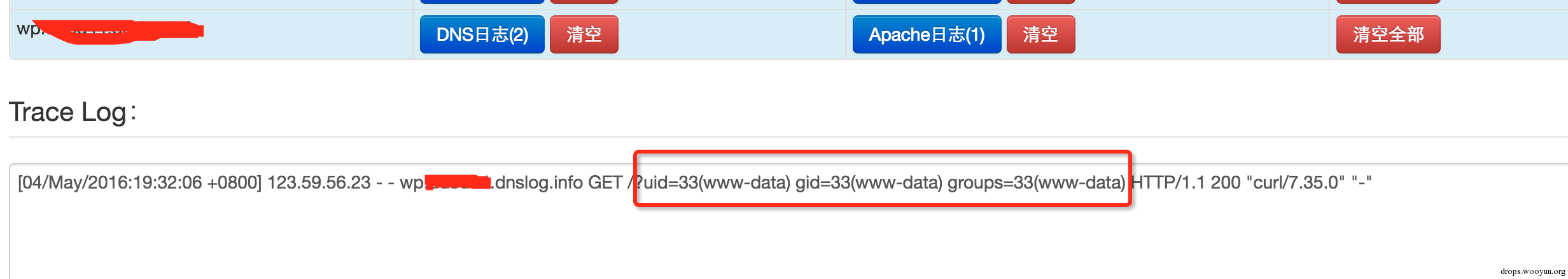The image size is (1568, 279).
Task: Select the redacted wp subdomain table cell
Action: point(211,34)
